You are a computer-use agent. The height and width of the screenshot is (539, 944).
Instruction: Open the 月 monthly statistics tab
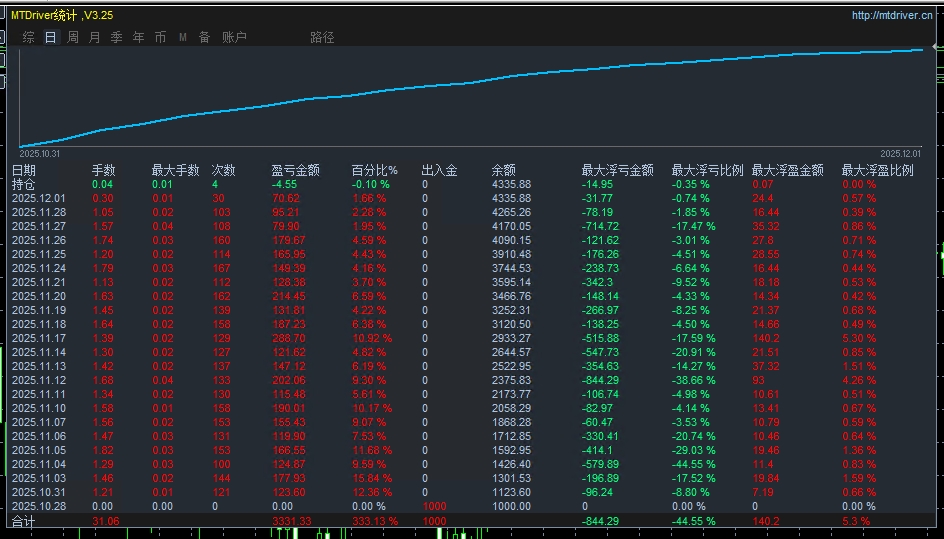click(95, 37)
